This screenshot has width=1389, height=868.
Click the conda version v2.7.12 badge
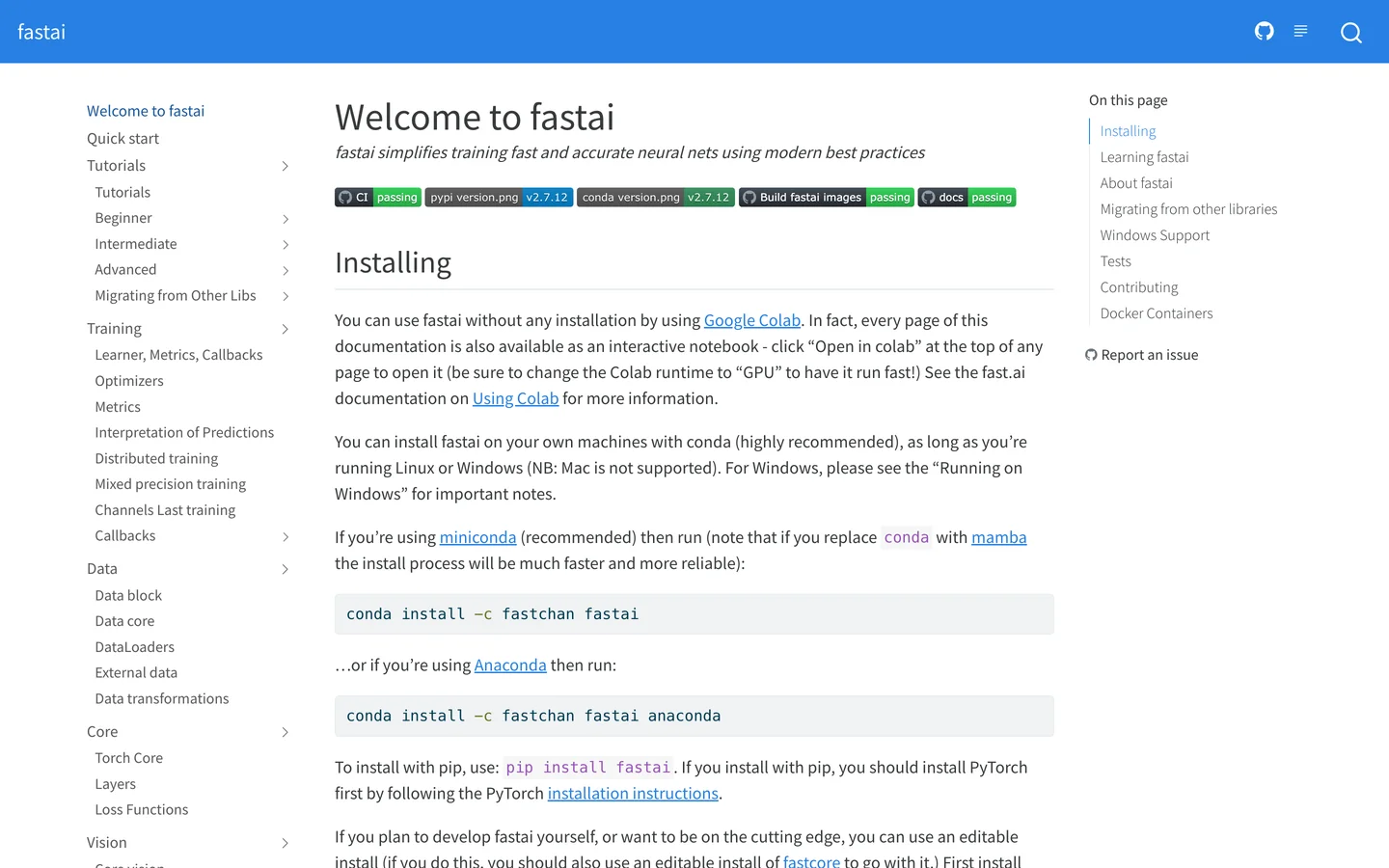pos(656,198)
